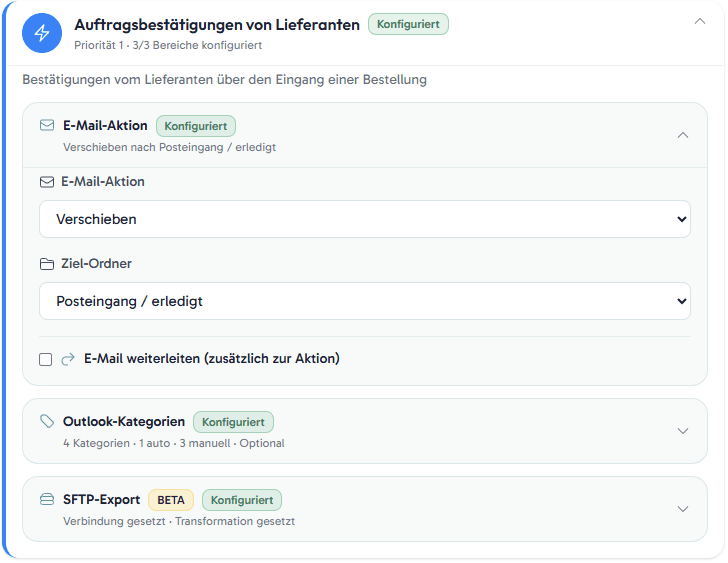Viewport: 728px width, 563px height.
Task: Click "Verbindung gesetzt · Transformation gesetzt" text
Action: click(x=179, y=521)
